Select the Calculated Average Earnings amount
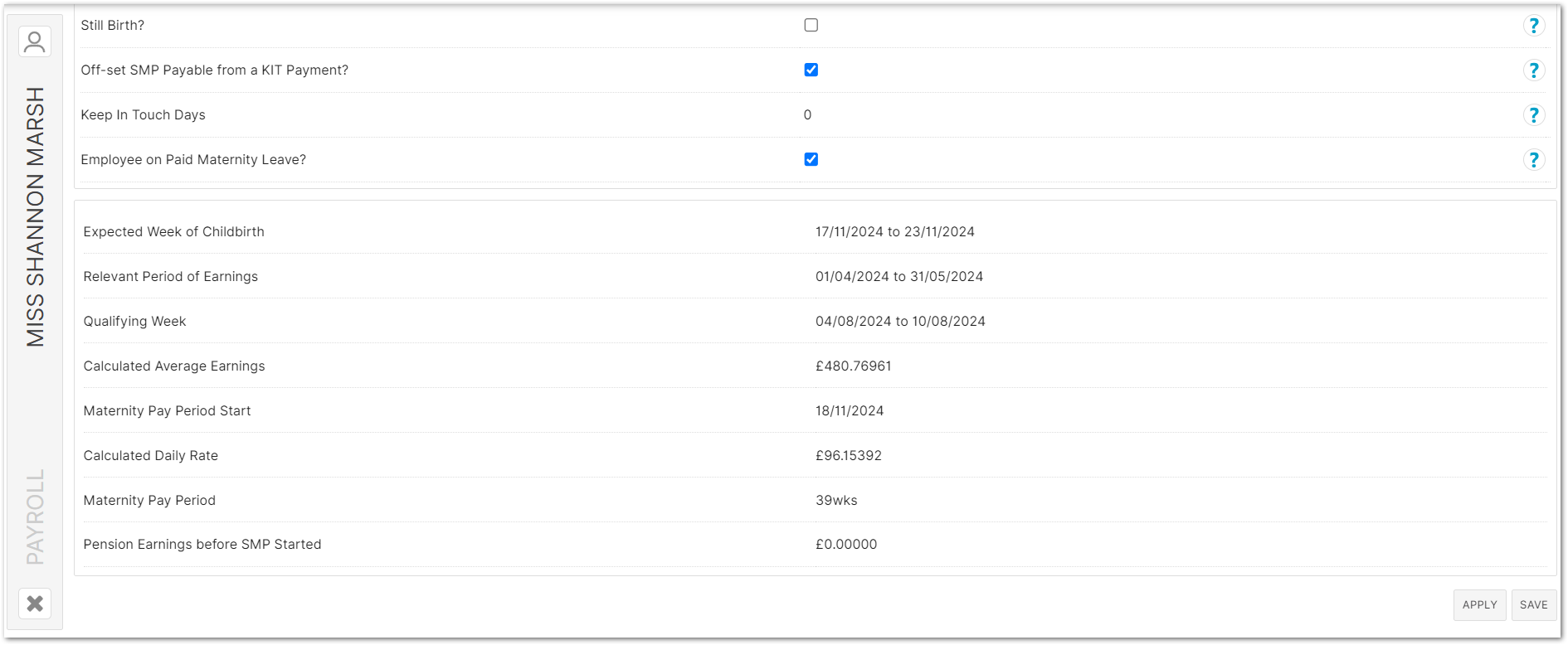Image resolution: width=1568 pixels, height=645 pixels. tap(853, 366)
